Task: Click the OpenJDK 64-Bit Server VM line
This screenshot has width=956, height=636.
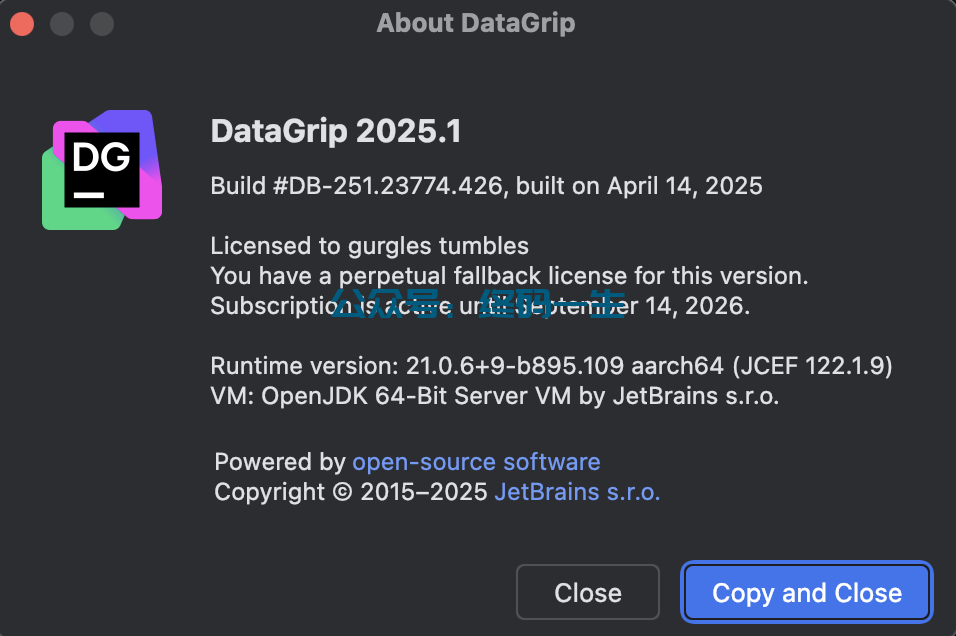Action: coord(494,396)
